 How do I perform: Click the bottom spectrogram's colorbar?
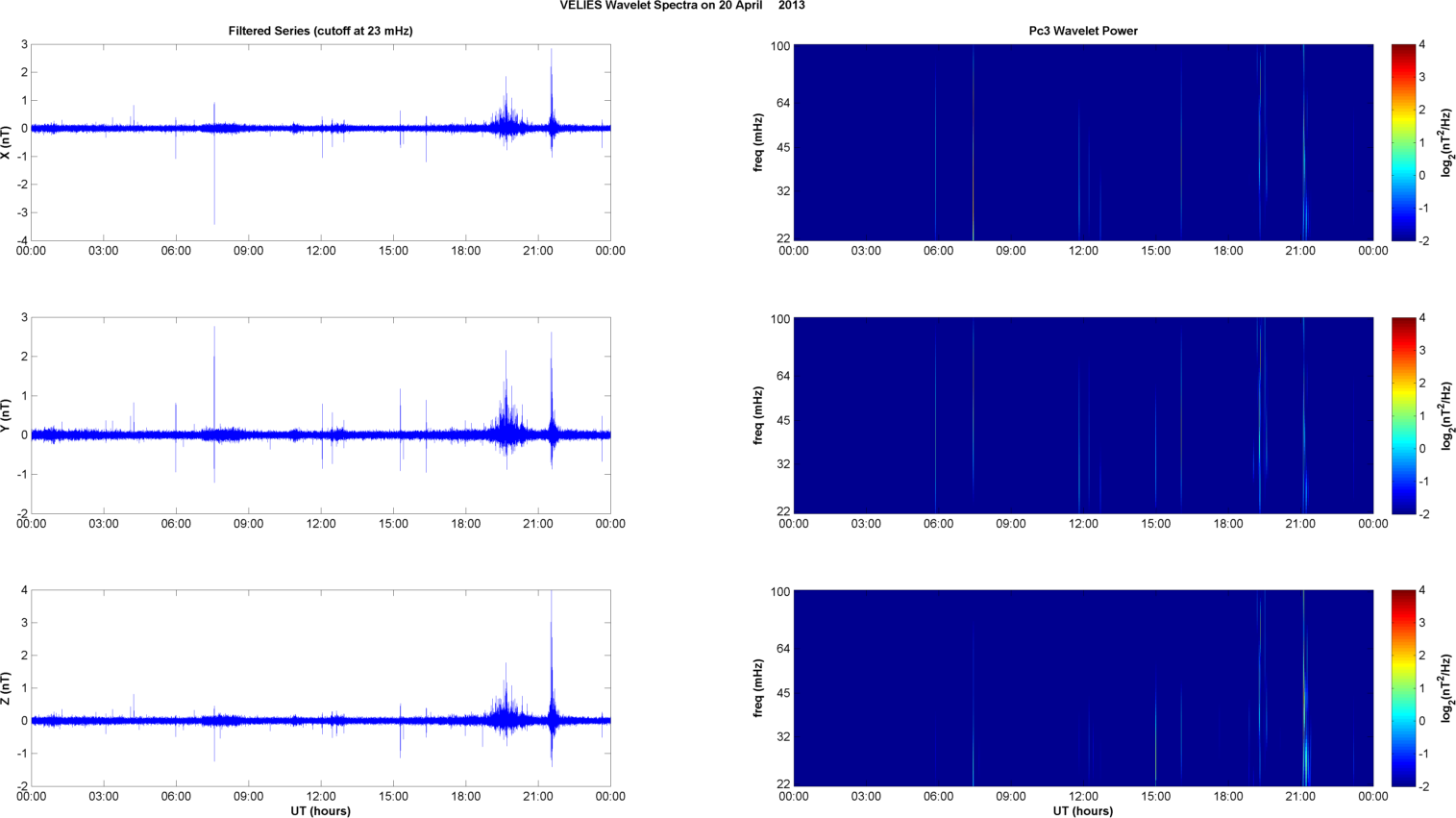[x=1403, y=688]
